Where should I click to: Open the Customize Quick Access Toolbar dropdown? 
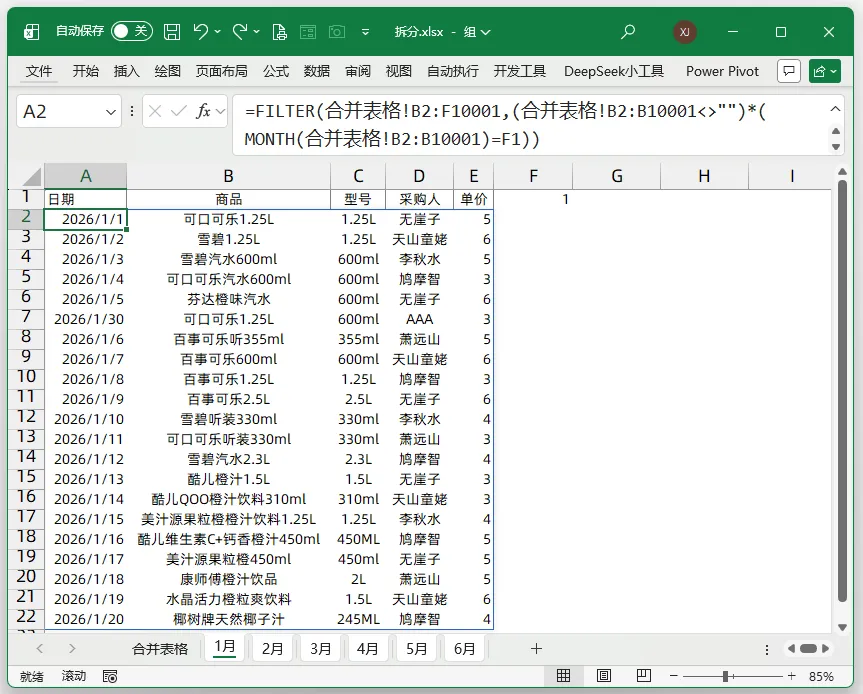(365, 32)
